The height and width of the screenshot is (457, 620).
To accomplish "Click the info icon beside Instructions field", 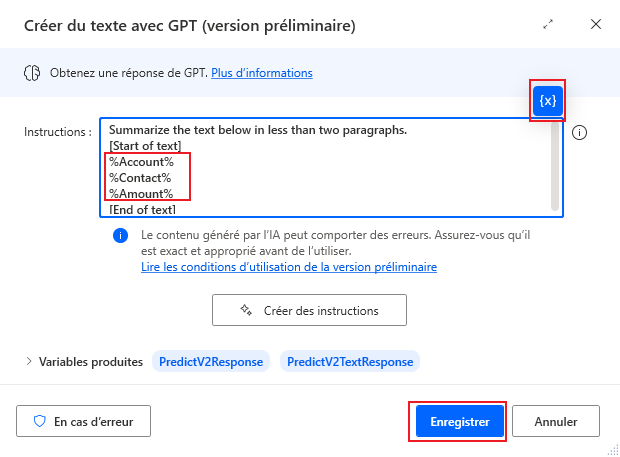I will click(x=580, y=132).
